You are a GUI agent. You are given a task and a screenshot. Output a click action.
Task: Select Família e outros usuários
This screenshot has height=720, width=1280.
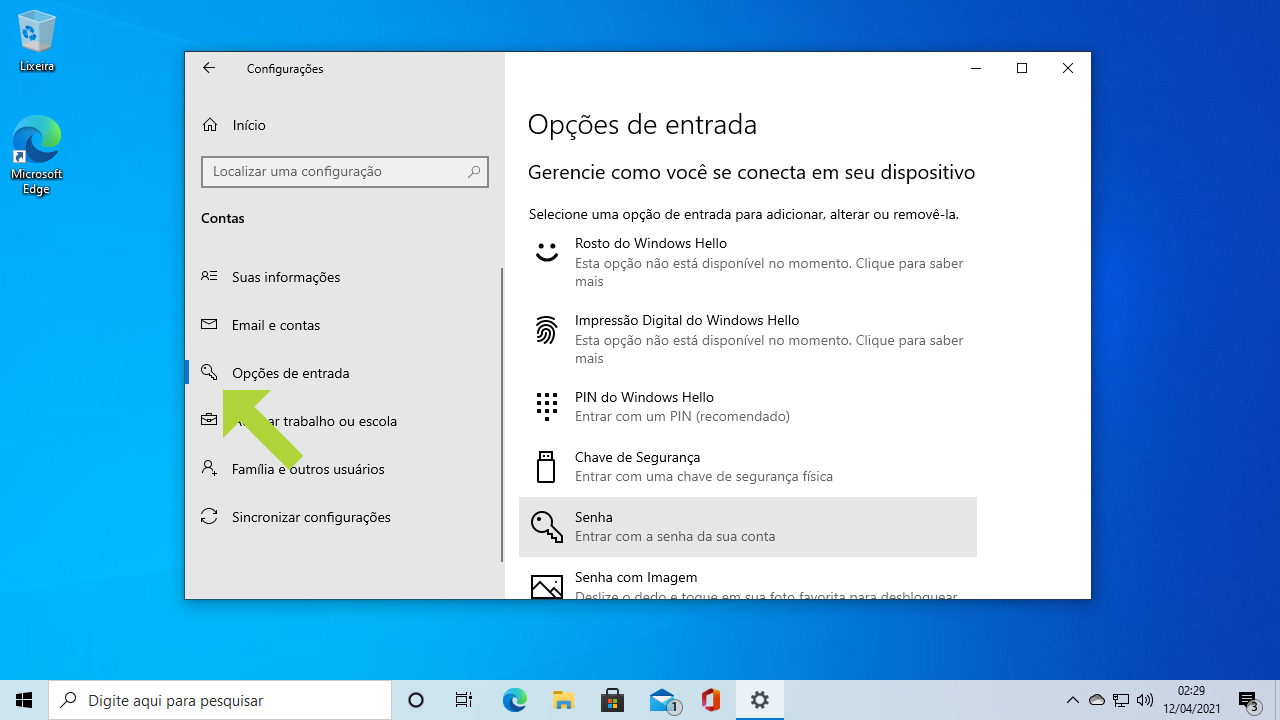[308, 469]
